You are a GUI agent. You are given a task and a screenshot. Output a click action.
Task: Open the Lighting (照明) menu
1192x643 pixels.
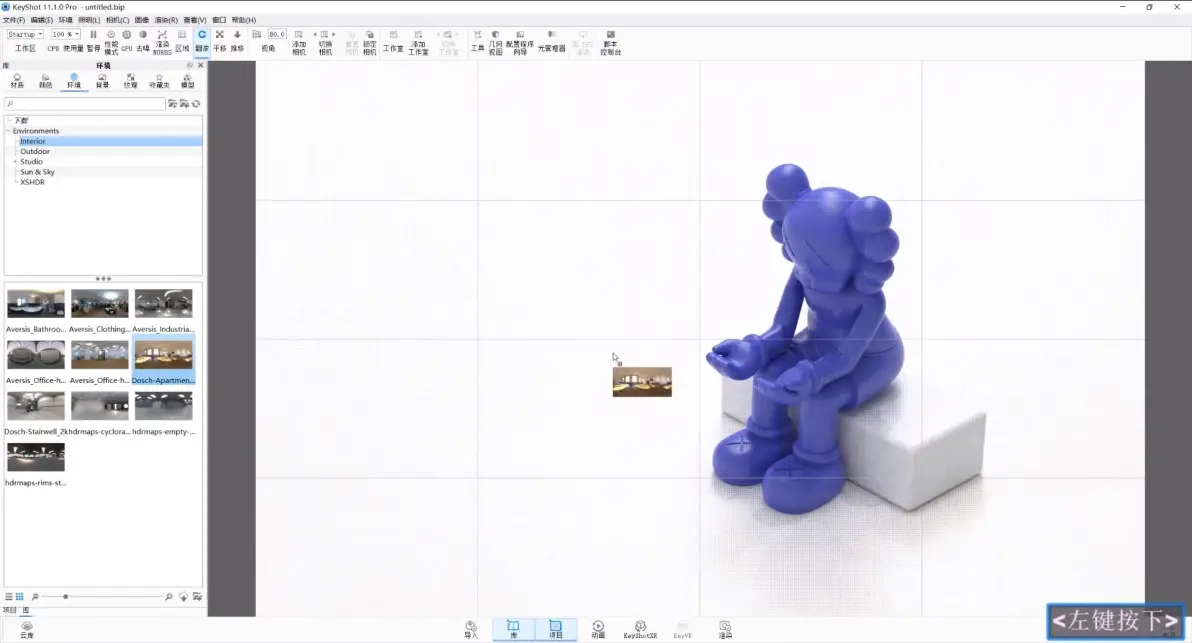pos(89,20)
